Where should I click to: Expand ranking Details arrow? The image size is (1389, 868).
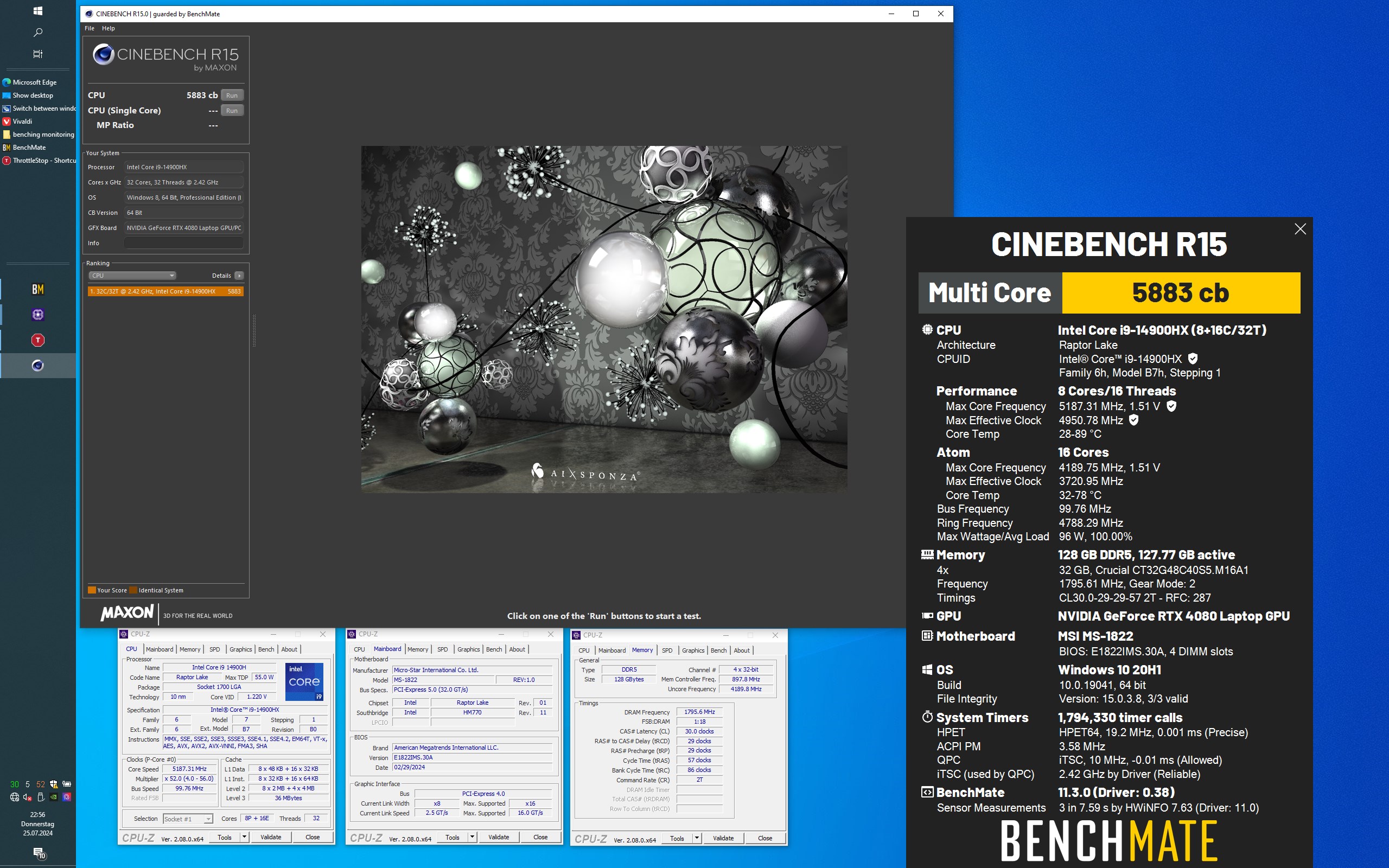[239, 276]
